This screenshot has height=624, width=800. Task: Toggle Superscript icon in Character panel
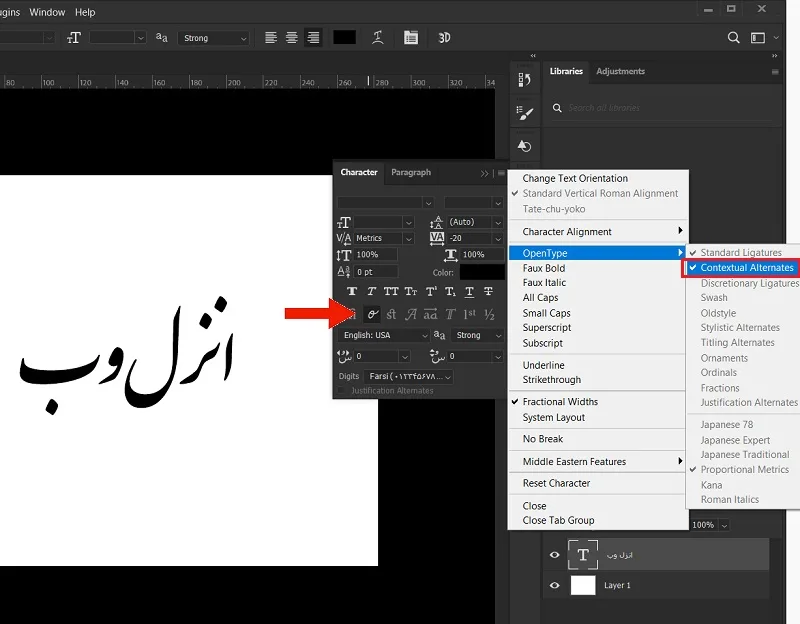tap(431, 291)
